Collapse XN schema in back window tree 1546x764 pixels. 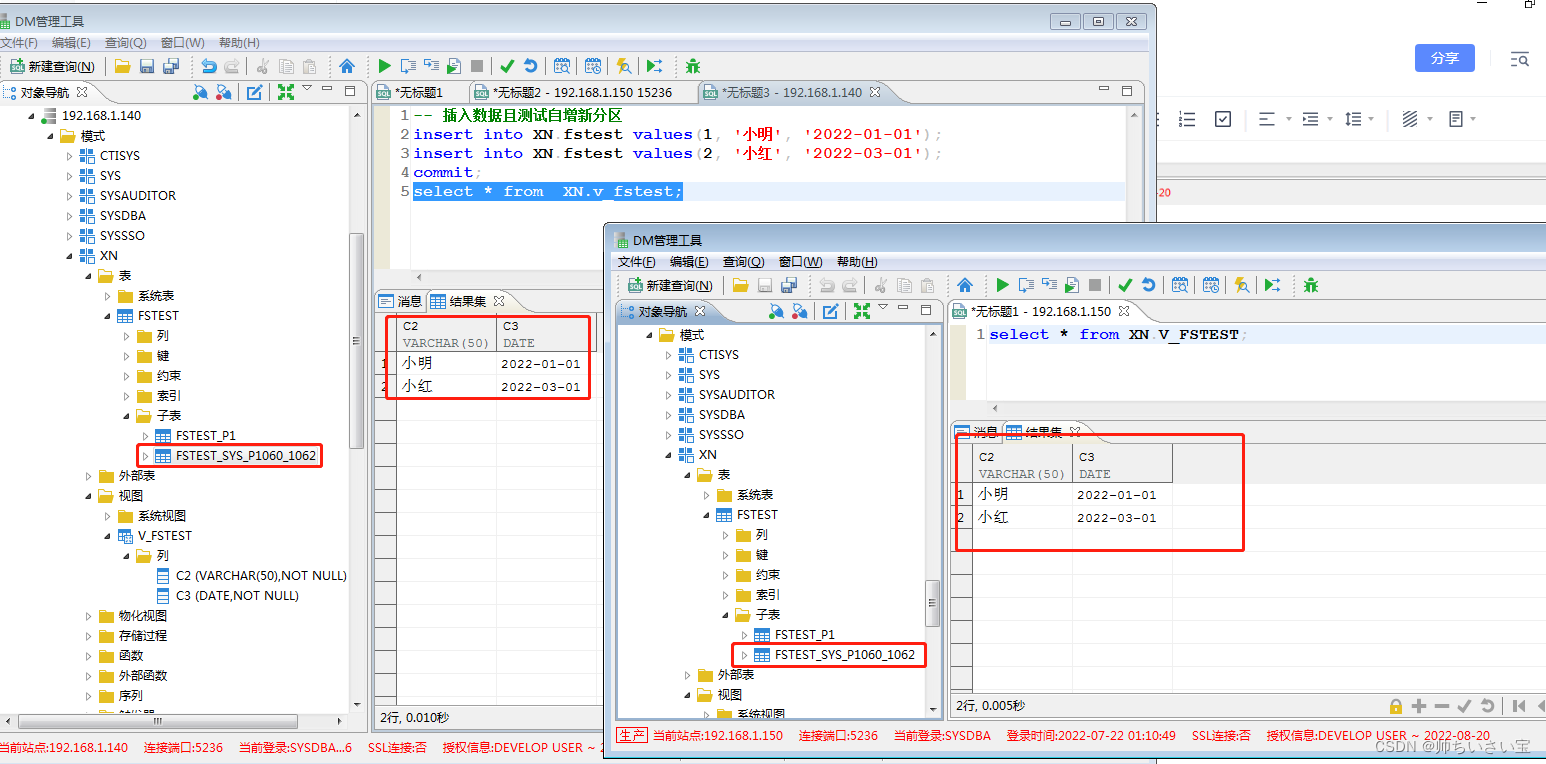point(69,256)
